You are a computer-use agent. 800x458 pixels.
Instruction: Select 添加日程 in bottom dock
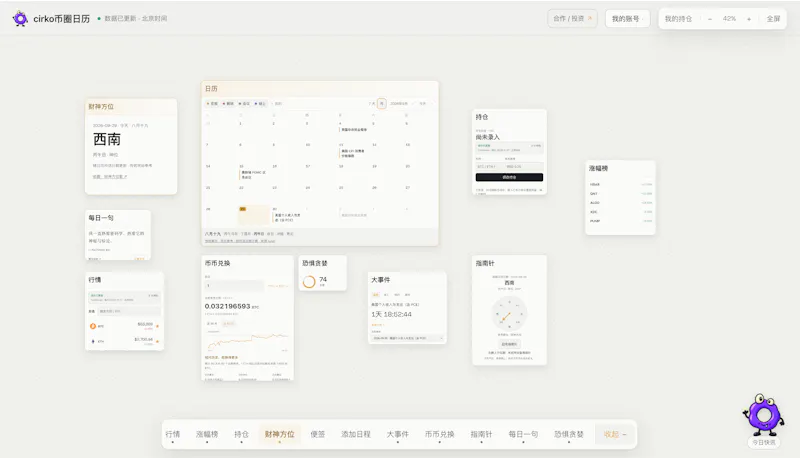356,434
